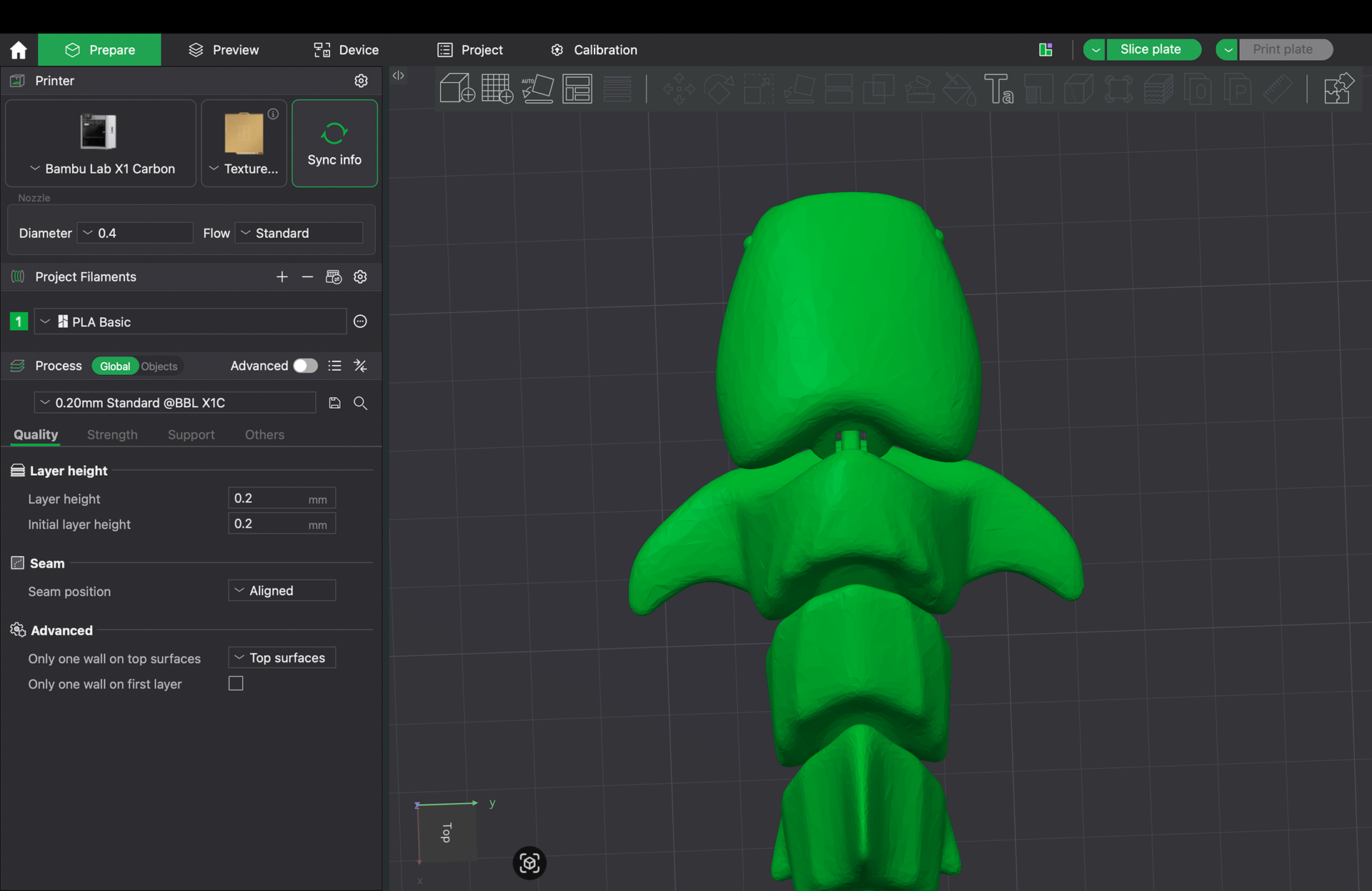1372x891 pixels.
Task: Open PLA Basic more options icon
Action: click(360, 322)
